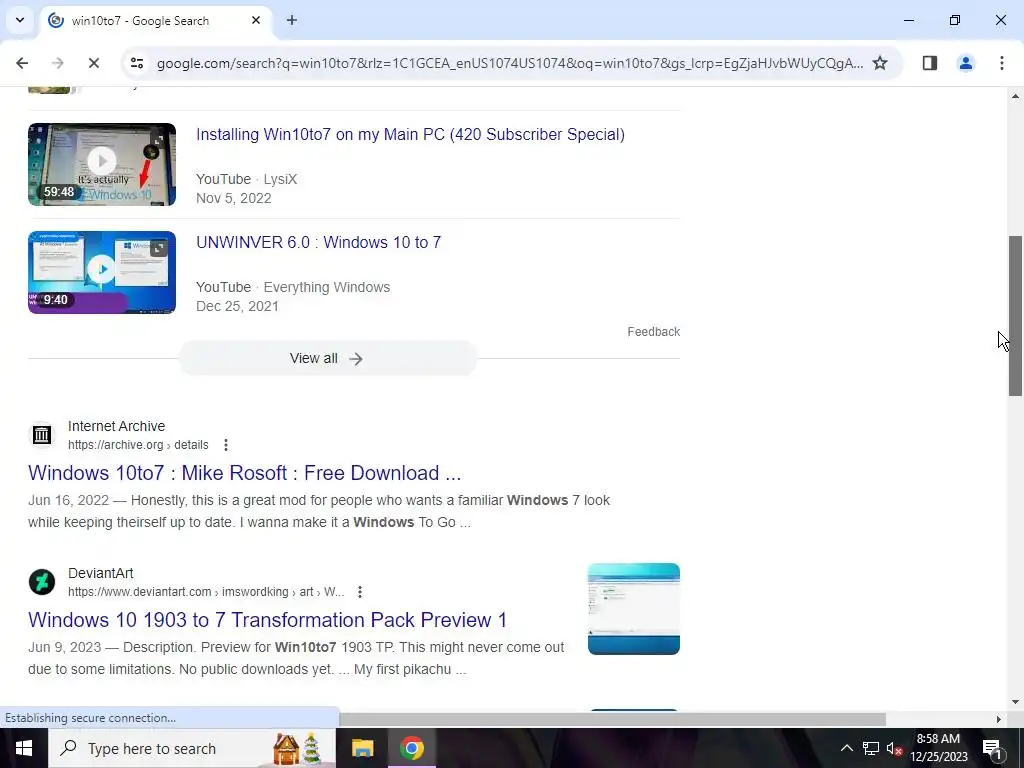Stop loading the page
The width and height of the screenshot is (1024, 768).
93,63
